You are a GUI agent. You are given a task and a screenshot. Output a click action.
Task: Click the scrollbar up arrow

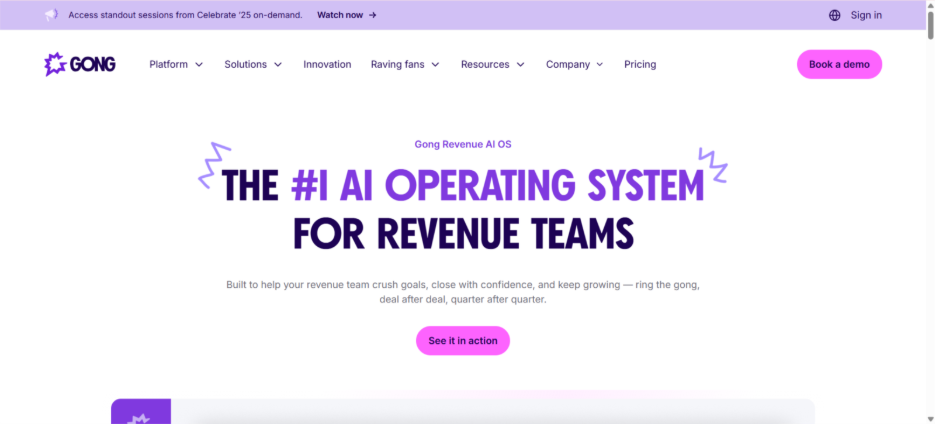coord(930,6)
